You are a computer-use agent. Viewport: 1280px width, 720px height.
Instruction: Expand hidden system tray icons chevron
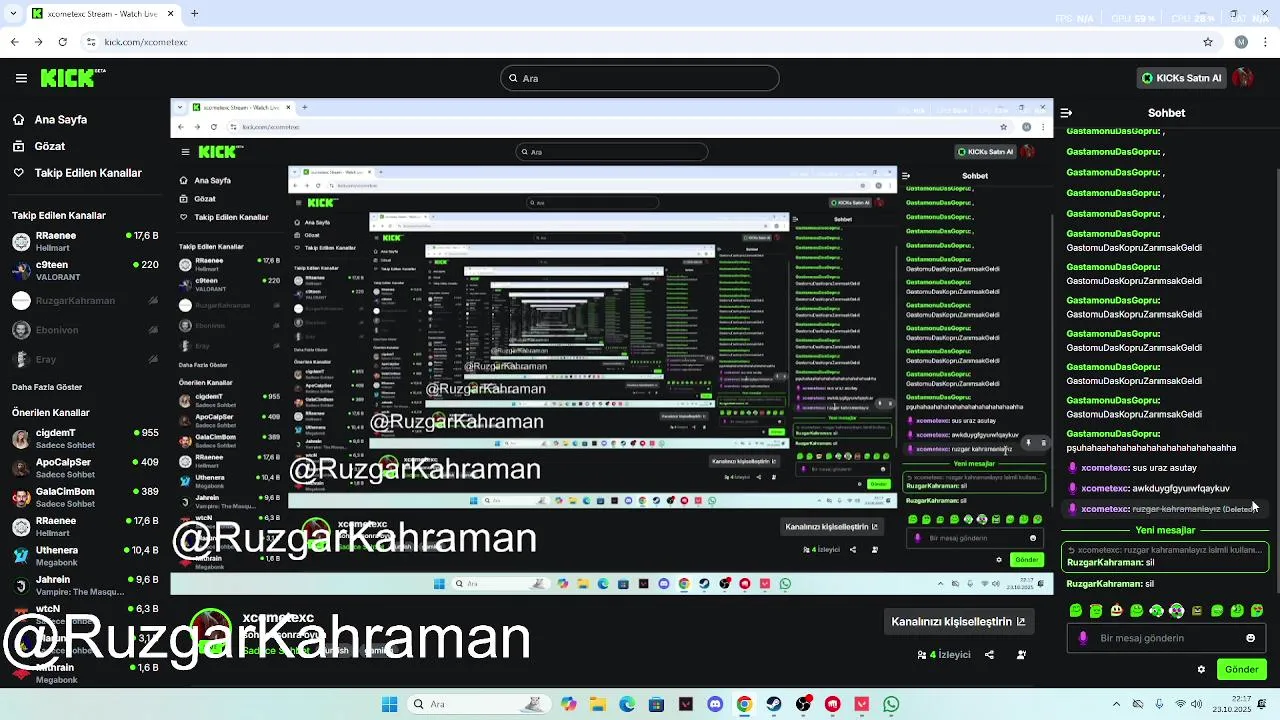pos(1115,704)
